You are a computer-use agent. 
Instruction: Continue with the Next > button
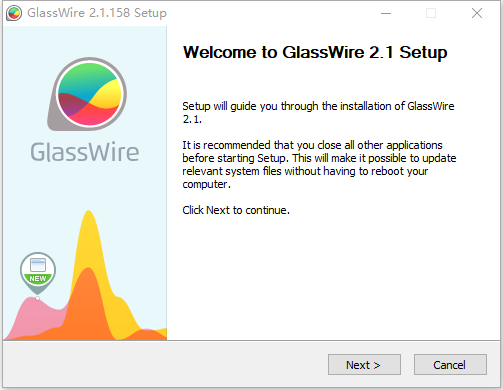(364, 365)
